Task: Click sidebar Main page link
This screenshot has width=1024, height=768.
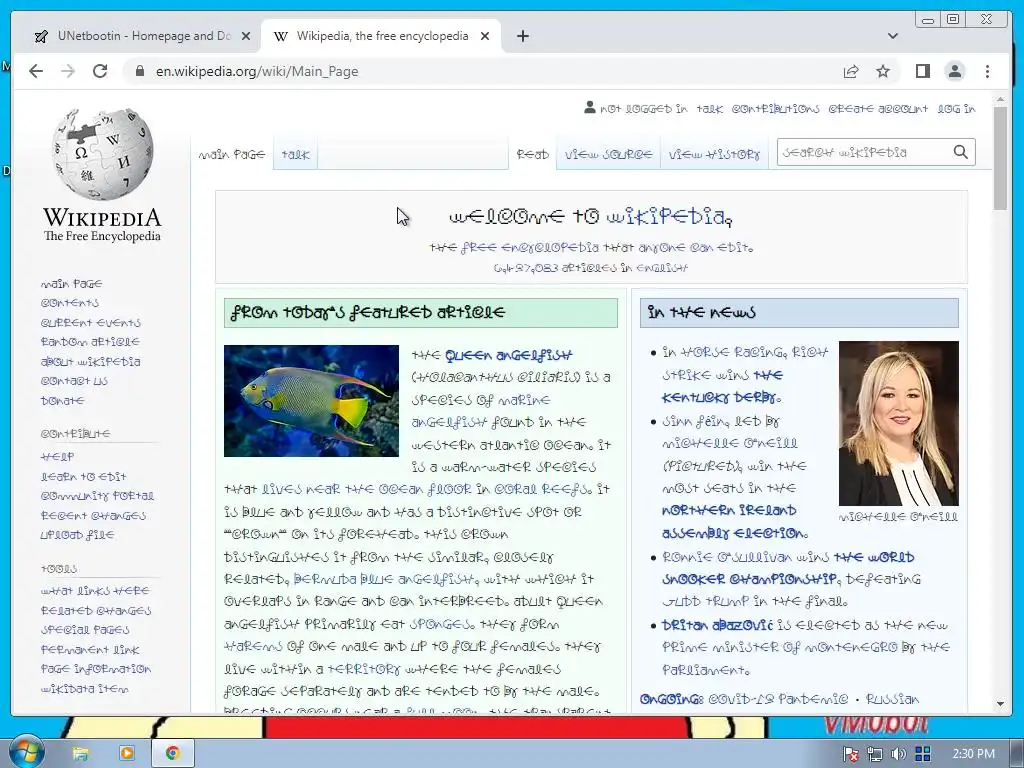Action: click(71, 284)
